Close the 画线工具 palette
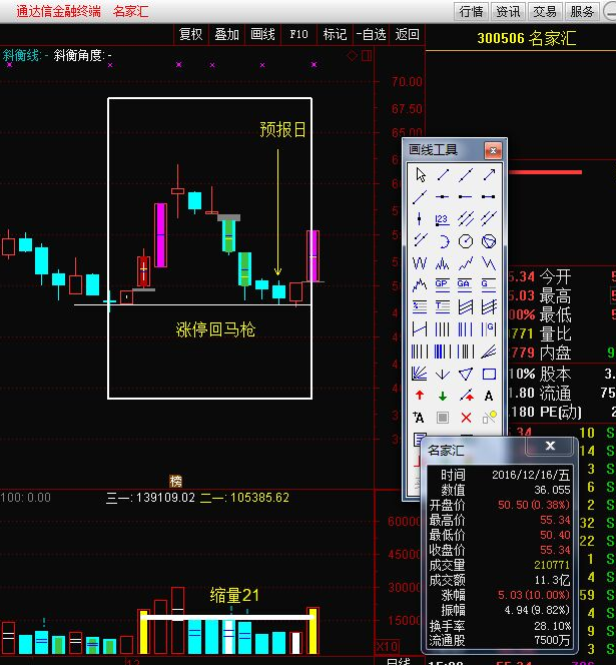 pyautogui.click(x=493, y=150)
